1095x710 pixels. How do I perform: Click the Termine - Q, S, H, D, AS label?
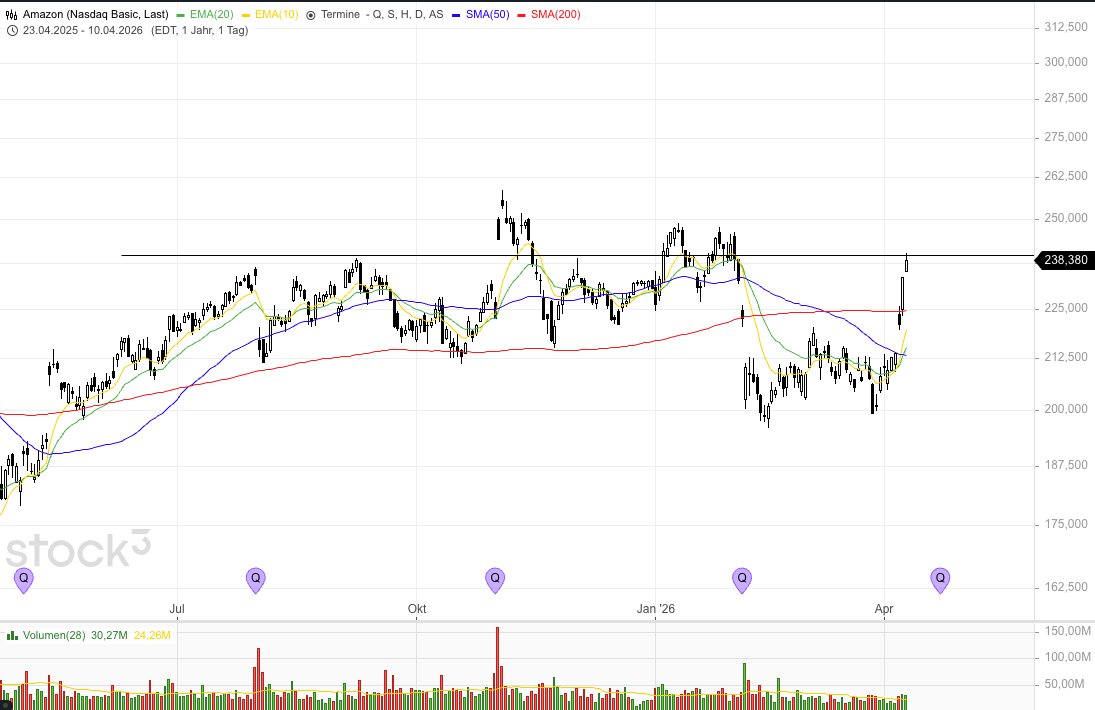pyautogui.click(x=382, y=15)
